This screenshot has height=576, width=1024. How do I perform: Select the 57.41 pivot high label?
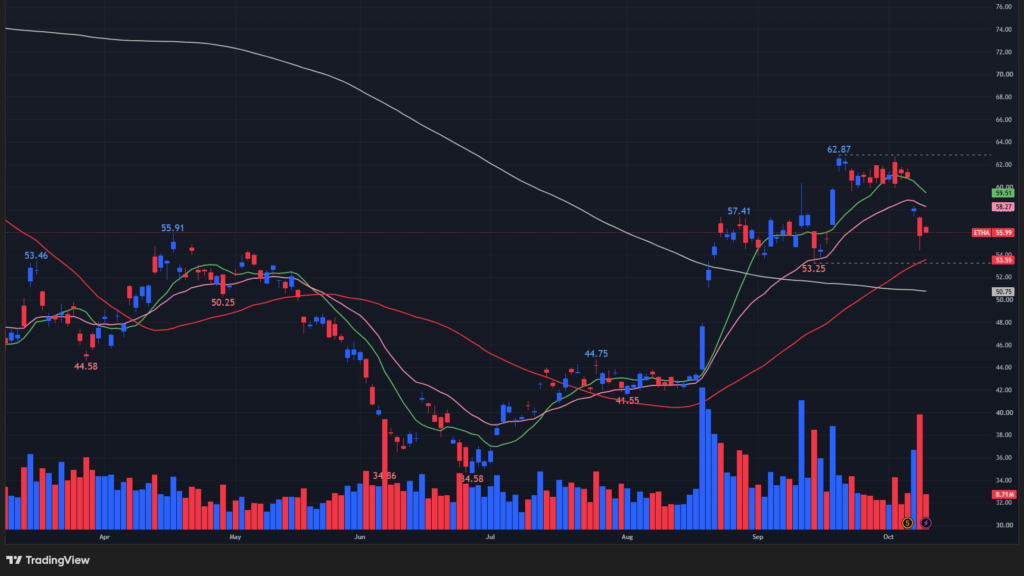[x=739, y=211]
